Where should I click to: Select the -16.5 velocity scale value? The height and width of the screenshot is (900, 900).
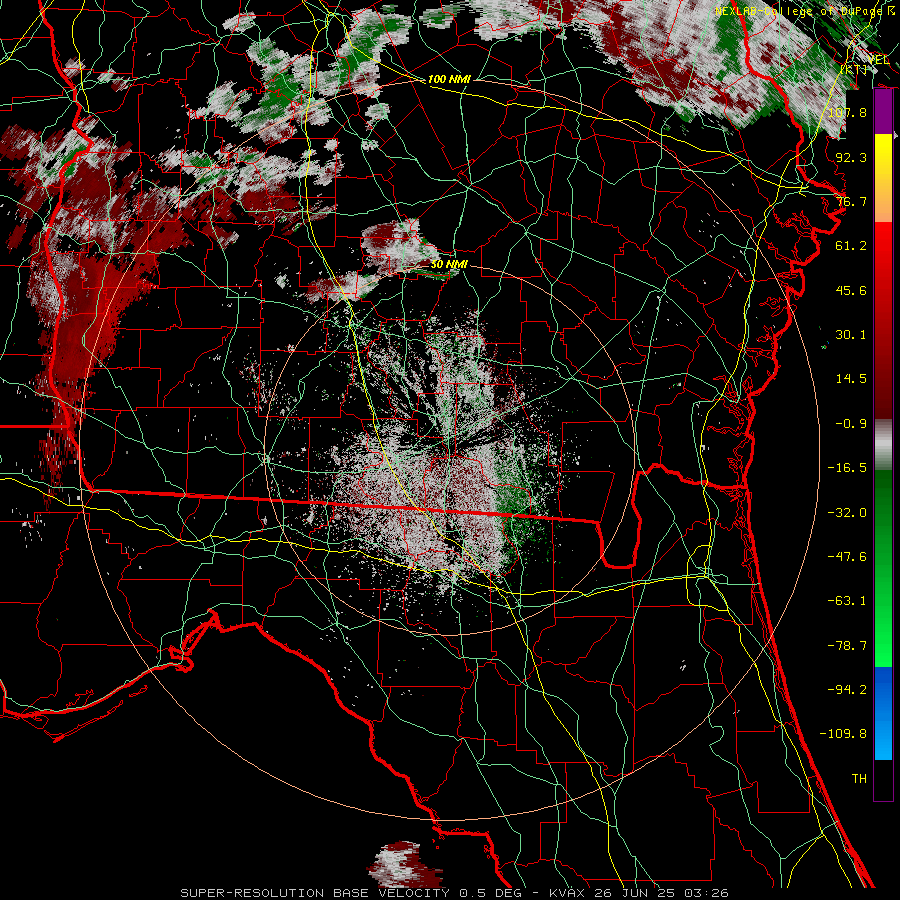point(847,468)
